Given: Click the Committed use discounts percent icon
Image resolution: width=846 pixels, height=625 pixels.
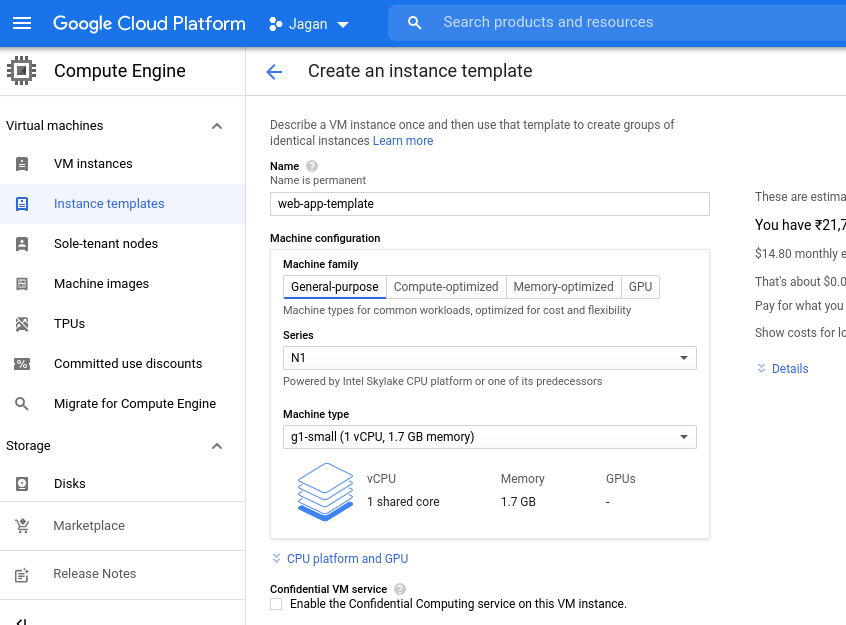Looking at the screenshot, I should tap(22, 364).
